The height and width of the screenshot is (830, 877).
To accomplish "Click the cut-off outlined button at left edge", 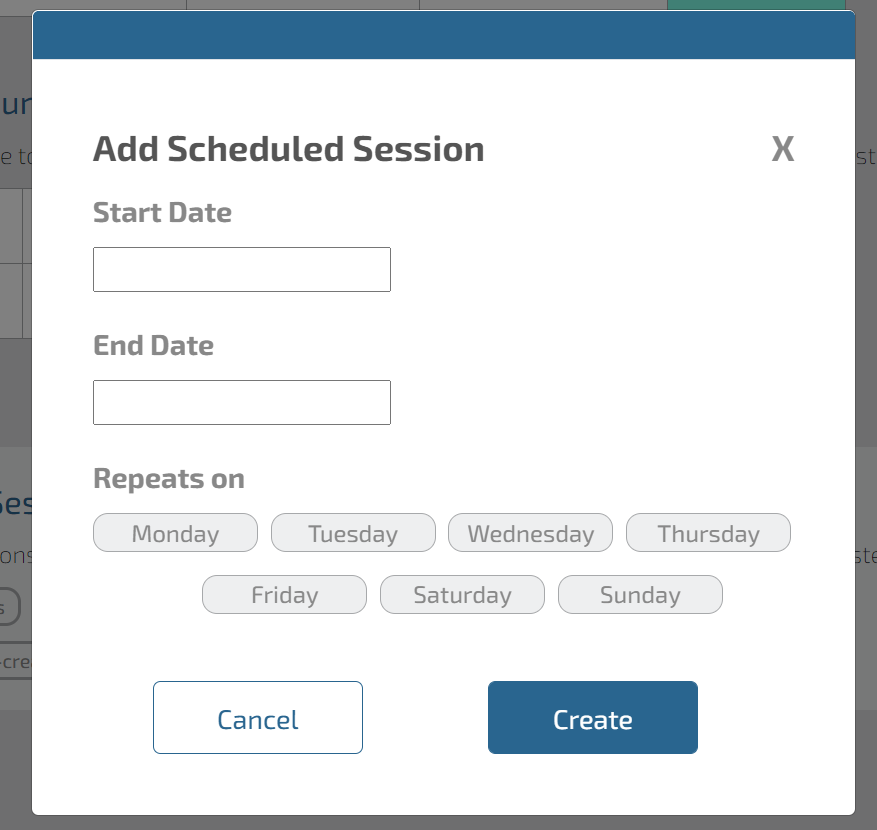I will (14, 662).
